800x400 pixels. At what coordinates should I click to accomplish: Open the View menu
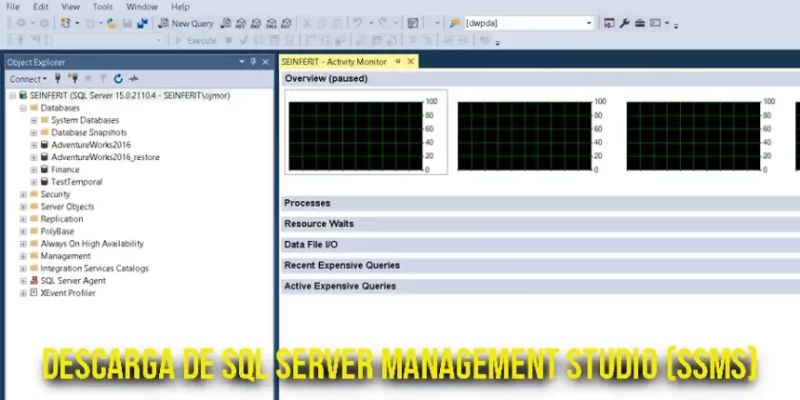70,7
